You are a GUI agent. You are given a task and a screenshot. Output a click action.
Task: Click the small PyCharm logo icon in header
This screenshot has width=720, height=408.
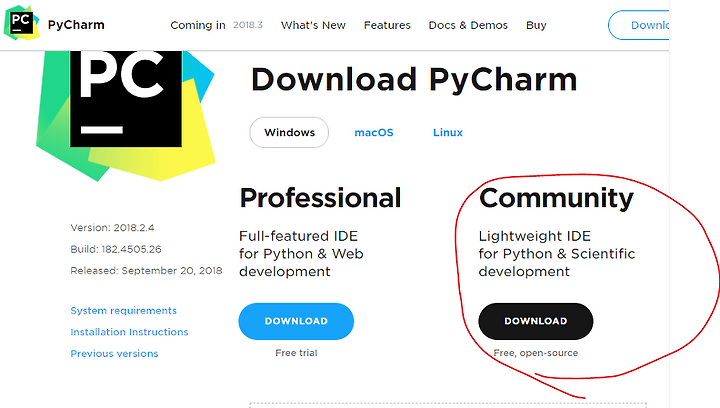[x=22, y=22]
